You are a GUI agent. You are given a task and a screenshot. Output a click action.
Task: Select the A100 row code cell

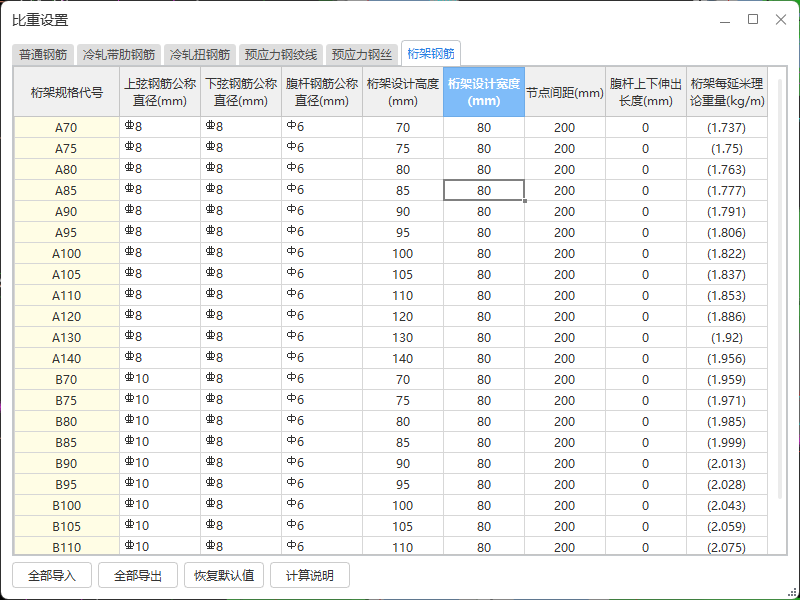pos(67,254)
